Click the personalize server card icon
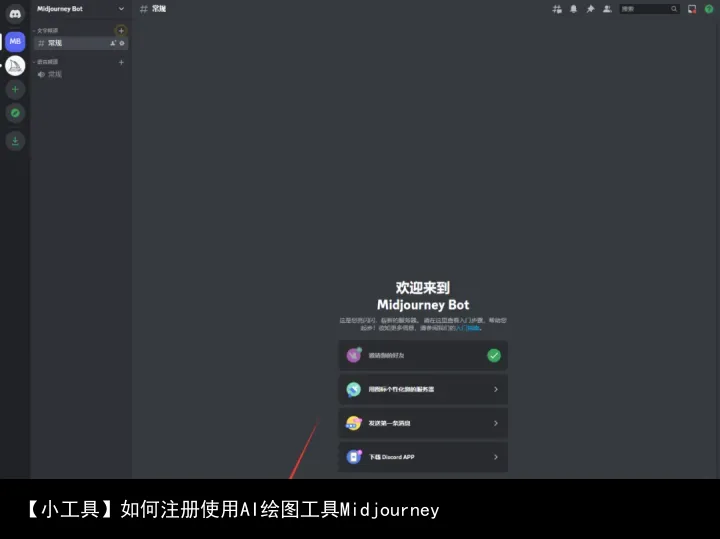 (354, 389)
